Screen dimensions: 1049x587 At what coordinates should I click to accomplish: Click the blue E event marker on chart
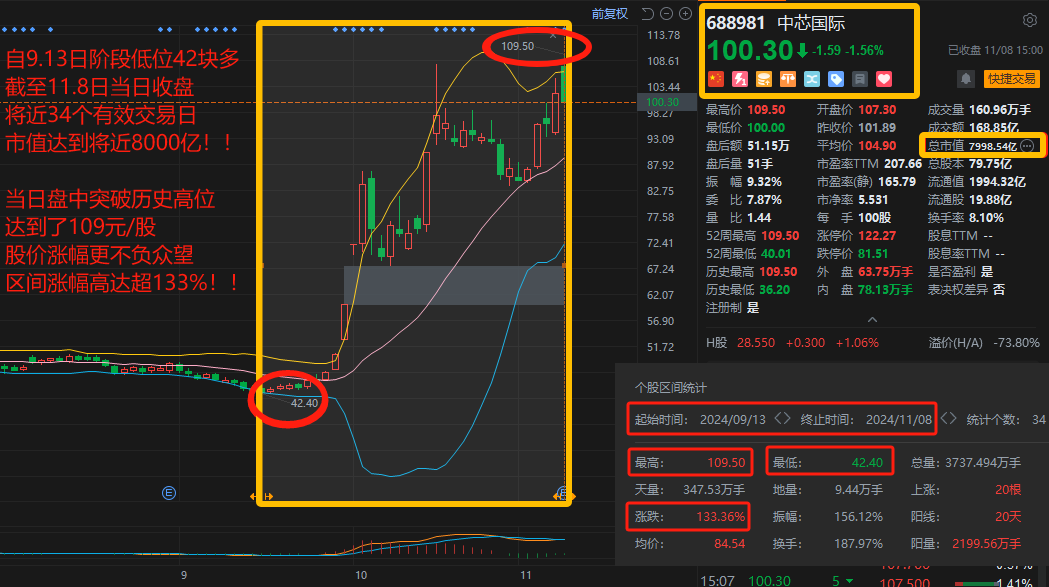click(x=168, y=492)
